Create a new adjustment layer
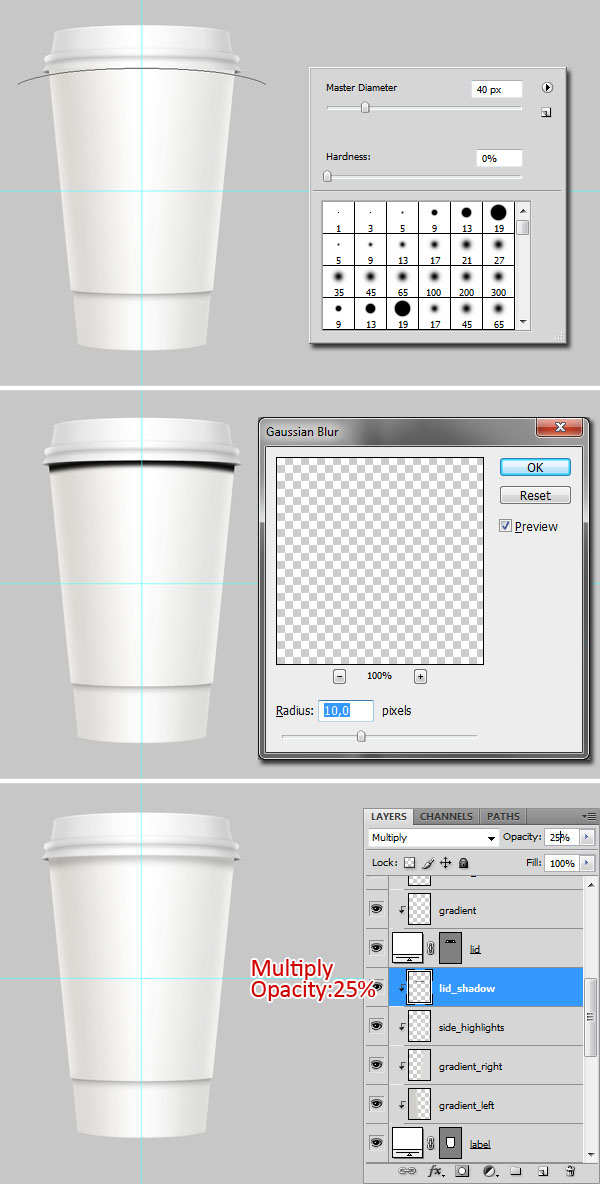This screenshot has height=1184, width=600. click(x=490, y=1170)
